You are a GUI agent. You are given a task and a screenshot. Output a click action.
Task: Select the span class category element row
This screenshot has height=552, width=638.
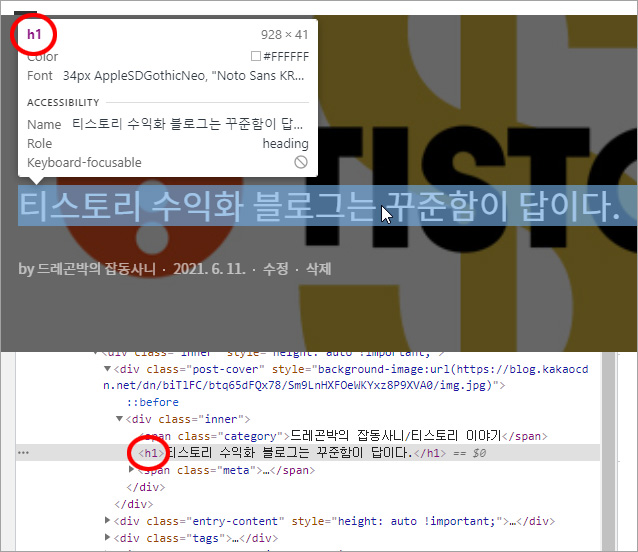[343, 436]
